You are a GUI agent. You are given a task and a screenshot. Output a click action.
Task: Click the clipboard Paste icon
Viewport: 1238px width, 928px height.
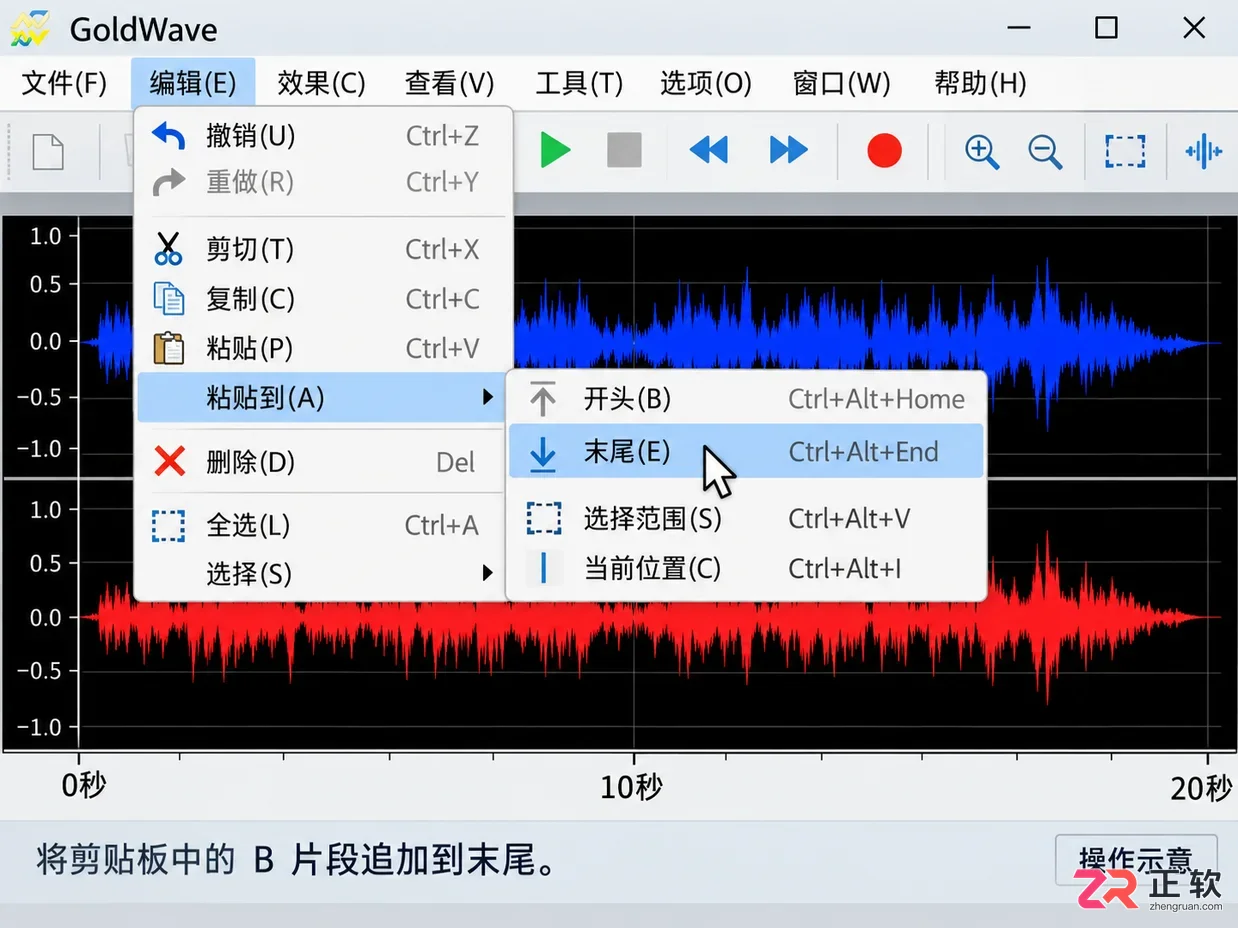pos(169,348)
